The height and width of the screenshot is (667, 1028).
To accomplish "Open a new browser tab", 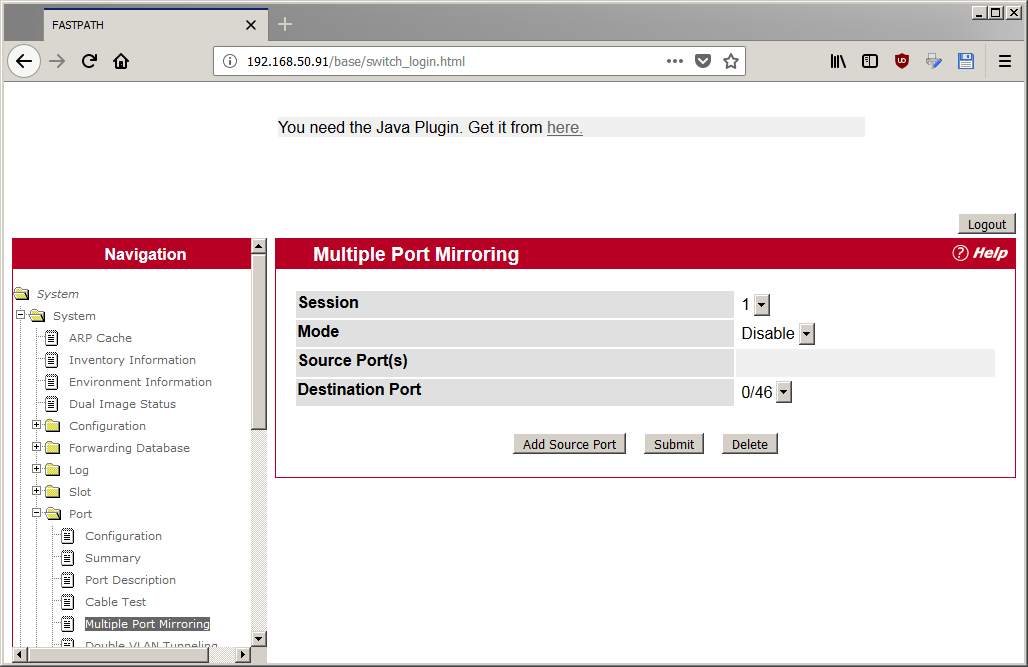I will tap(285, 24).
